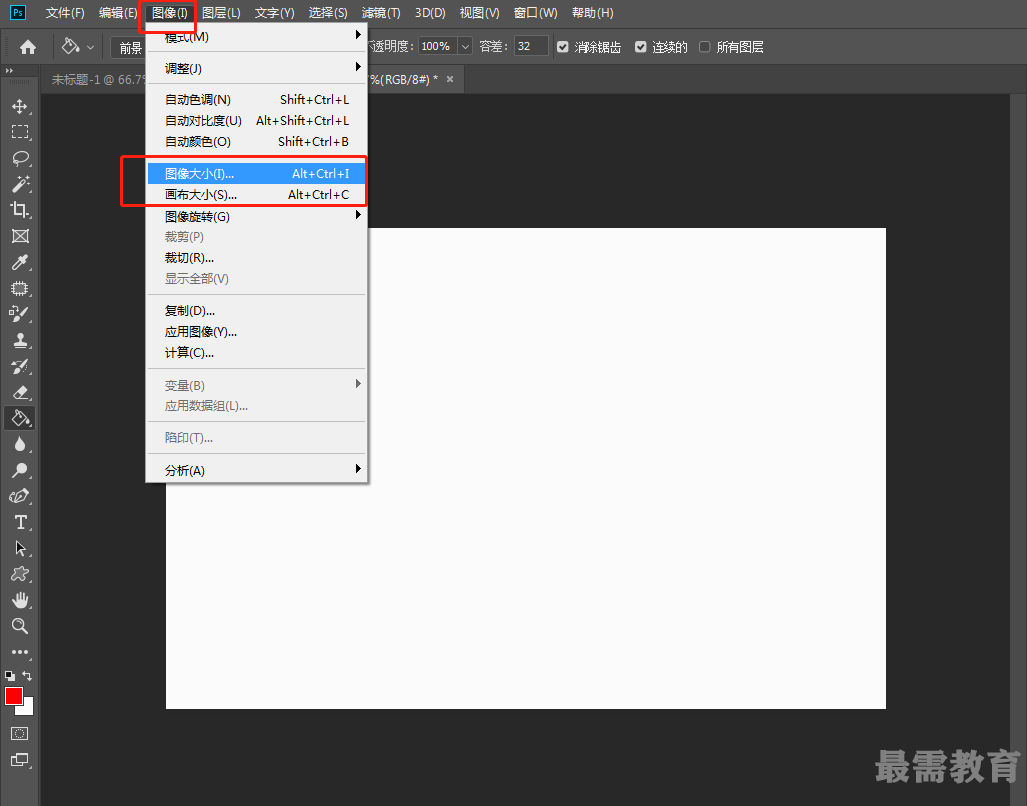Click the opacity 100% input field
1027x806 pixels.
pos(438,46)
